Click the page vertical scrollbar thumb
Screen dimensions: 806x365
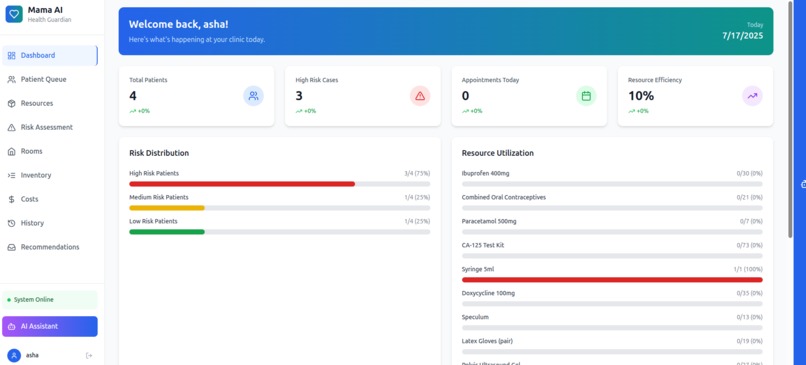(791, 119)
